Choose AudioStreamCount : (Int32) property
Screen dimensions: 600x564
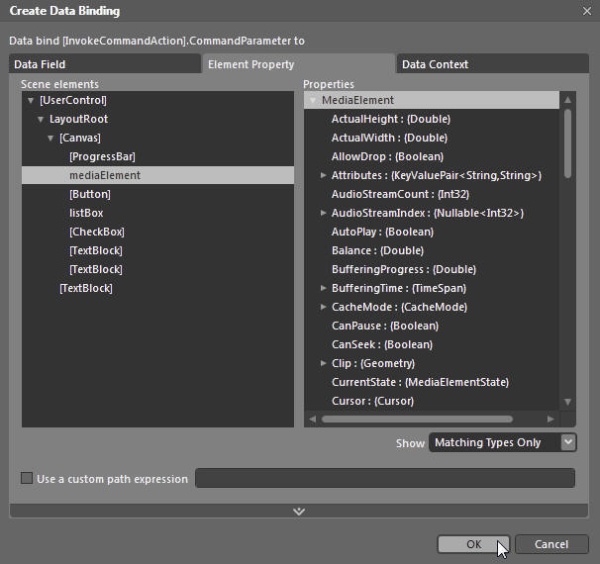(x=400, y=194)
